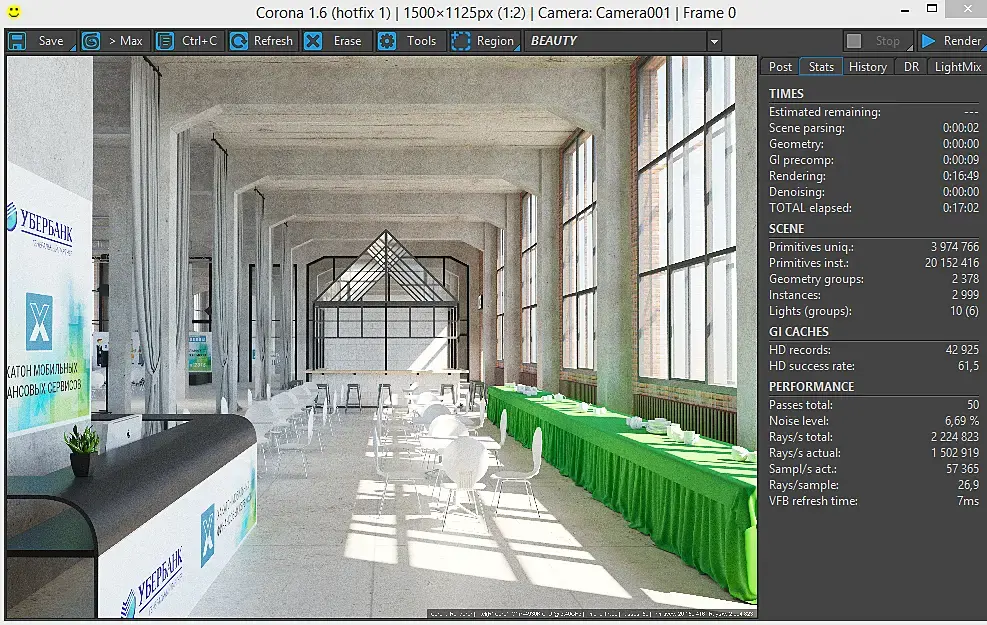987x625 pixels.
Task: Click the HD records value 42 925
Action: coord(962,350)
